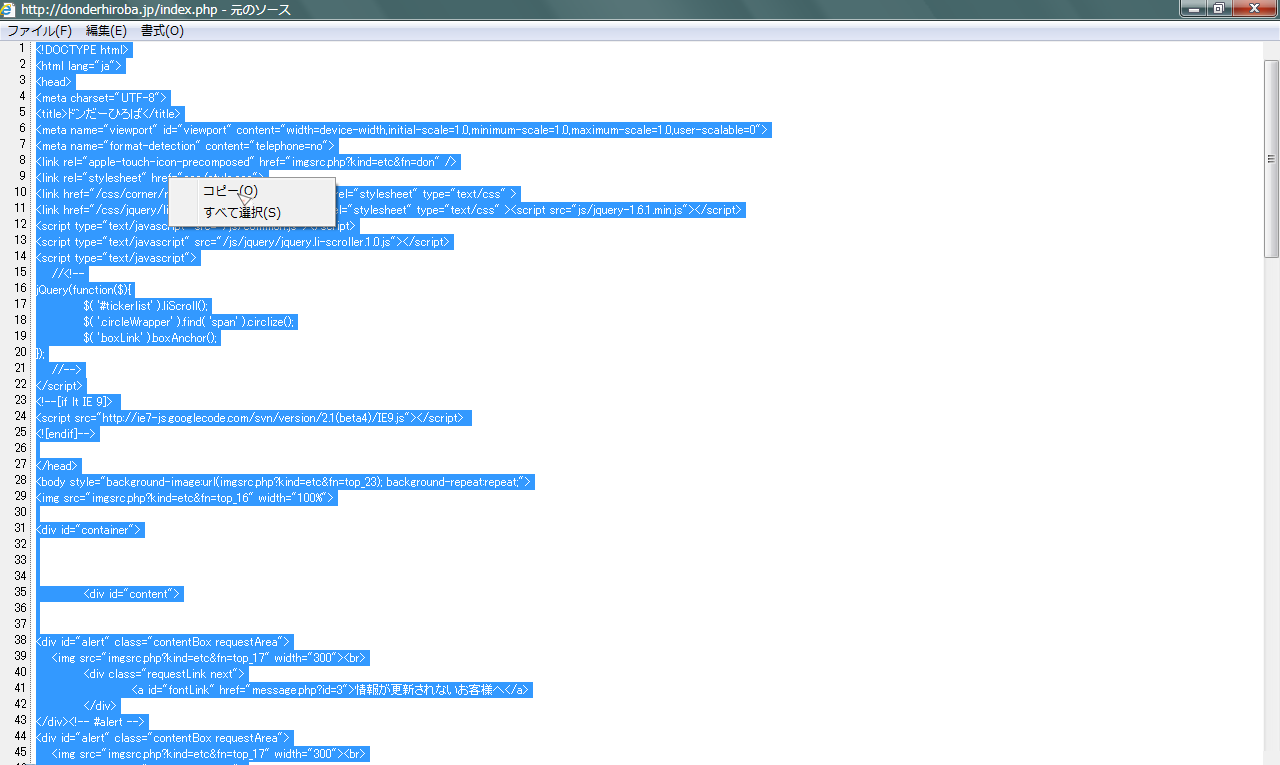This screenshot has width=1280, height=765.
Task: Minimize the source viewer window
Action: point(1192,9)
